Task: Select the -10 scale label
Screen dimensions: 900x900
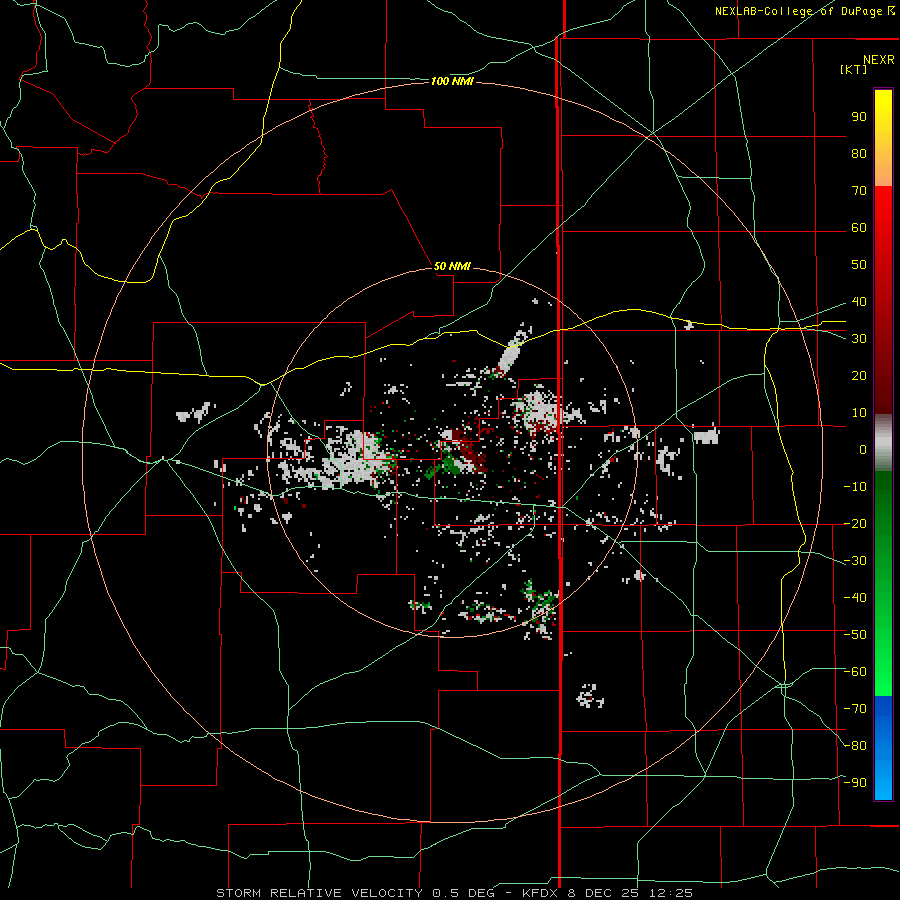Action: point(855,487)
